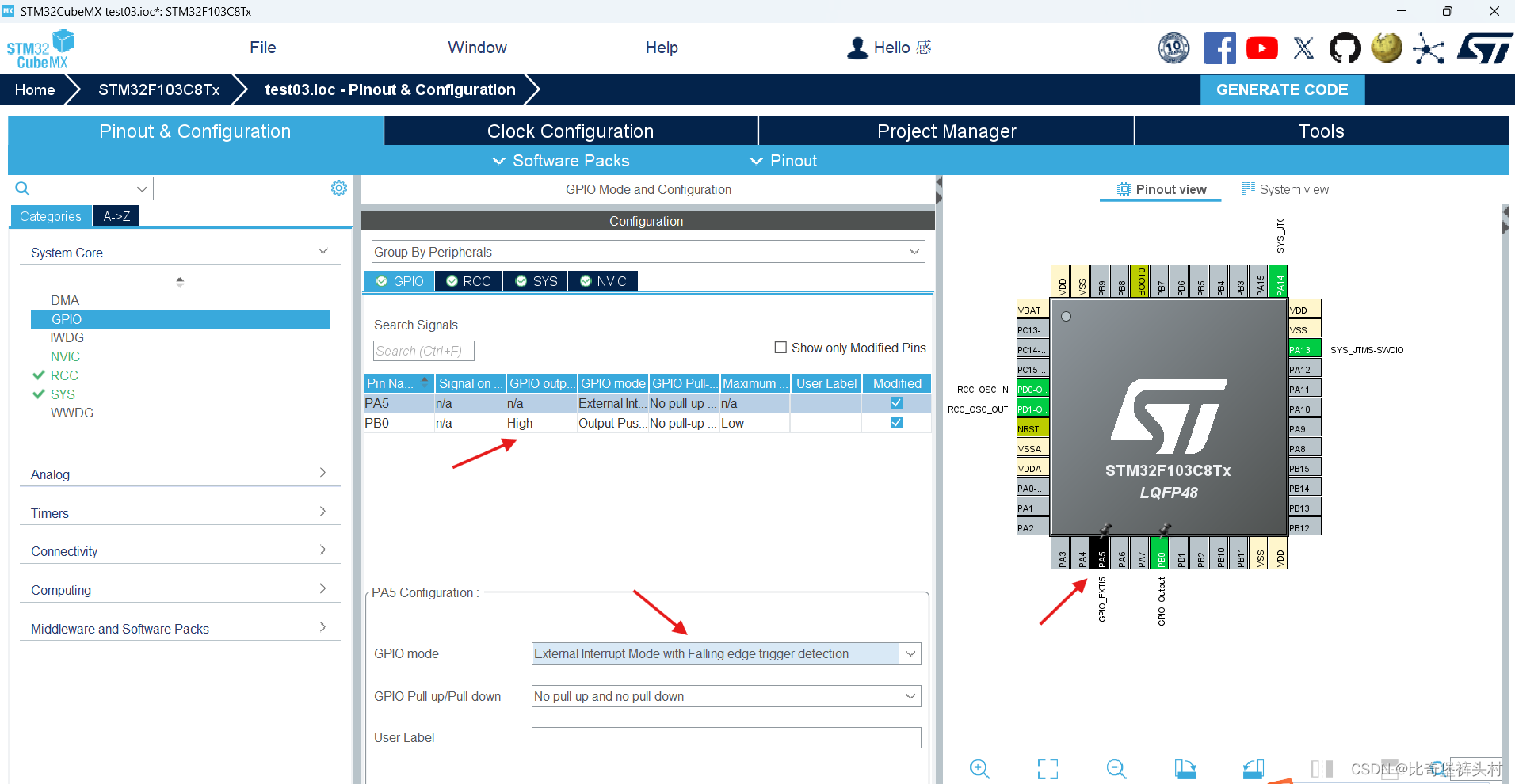Screen dimensions: 1515x784
Task: Expand the Analog category
Action: pos(180,474)
